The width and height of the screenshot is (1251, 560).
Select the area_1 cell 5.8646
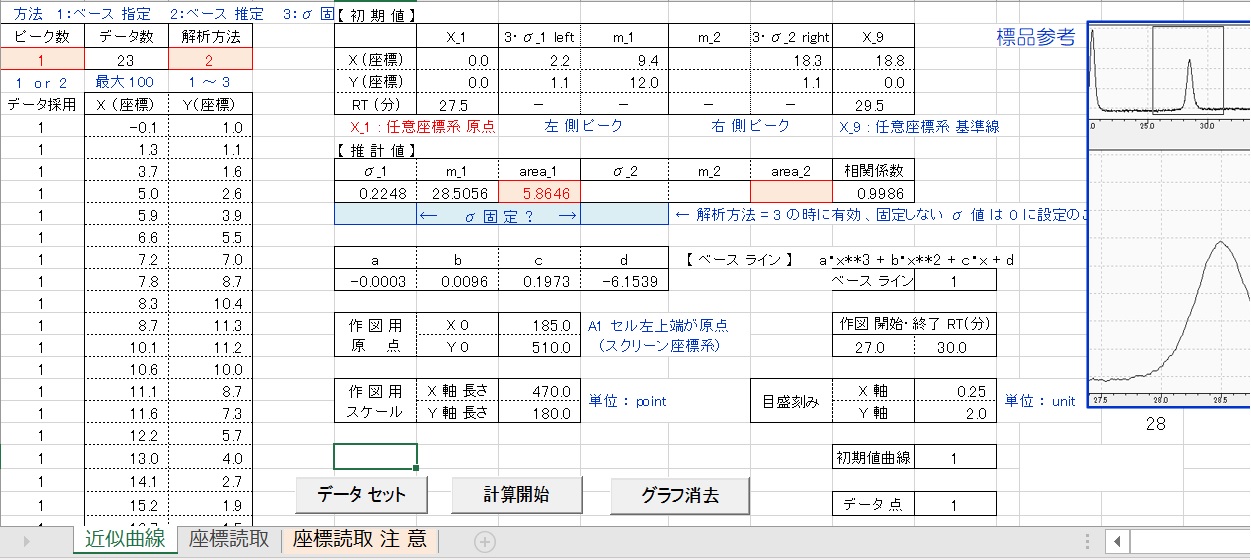[x=540, y=193]
